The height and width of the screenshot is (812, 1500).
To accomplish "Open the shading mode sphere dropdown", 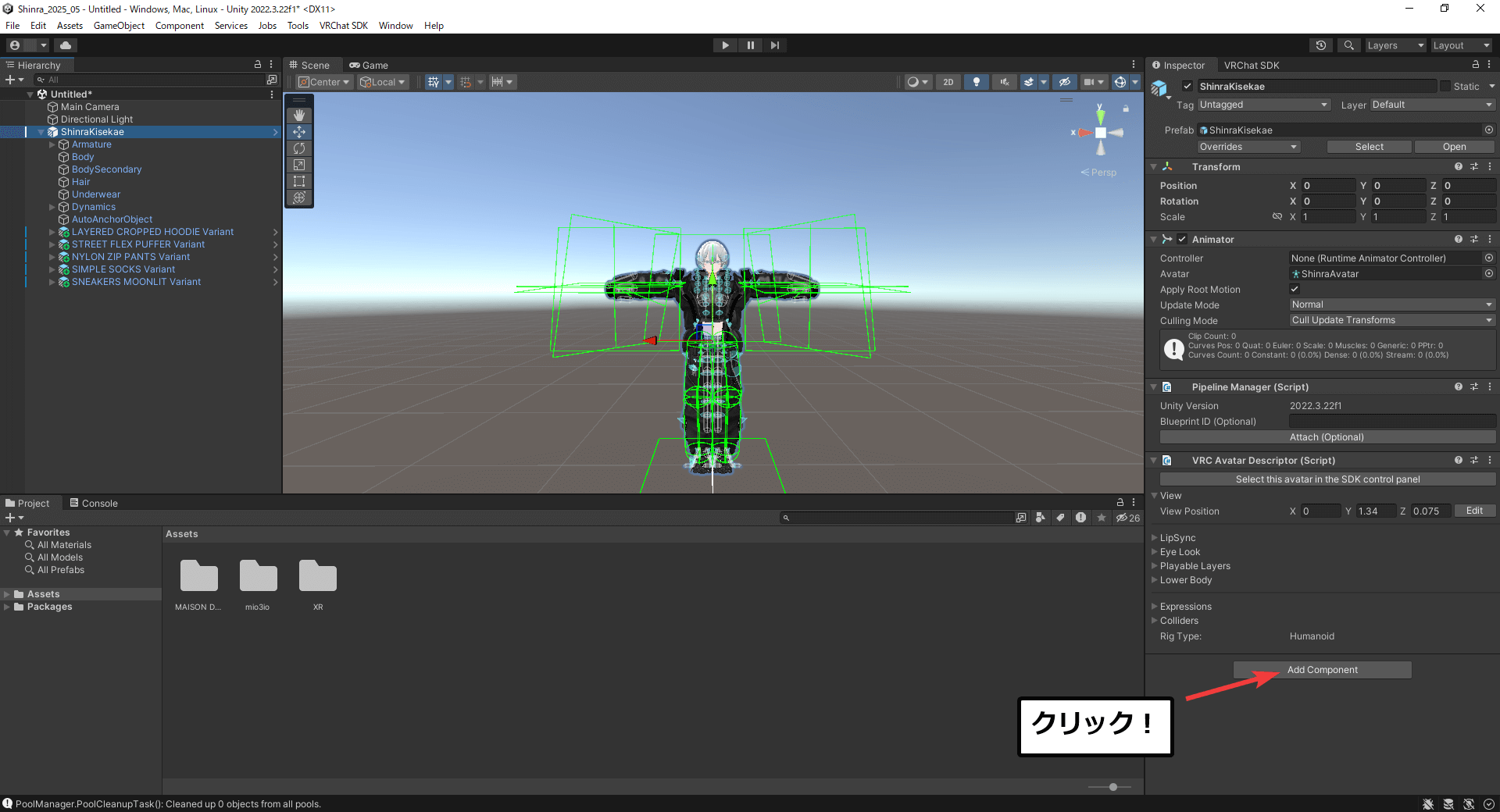I will 917,82.
